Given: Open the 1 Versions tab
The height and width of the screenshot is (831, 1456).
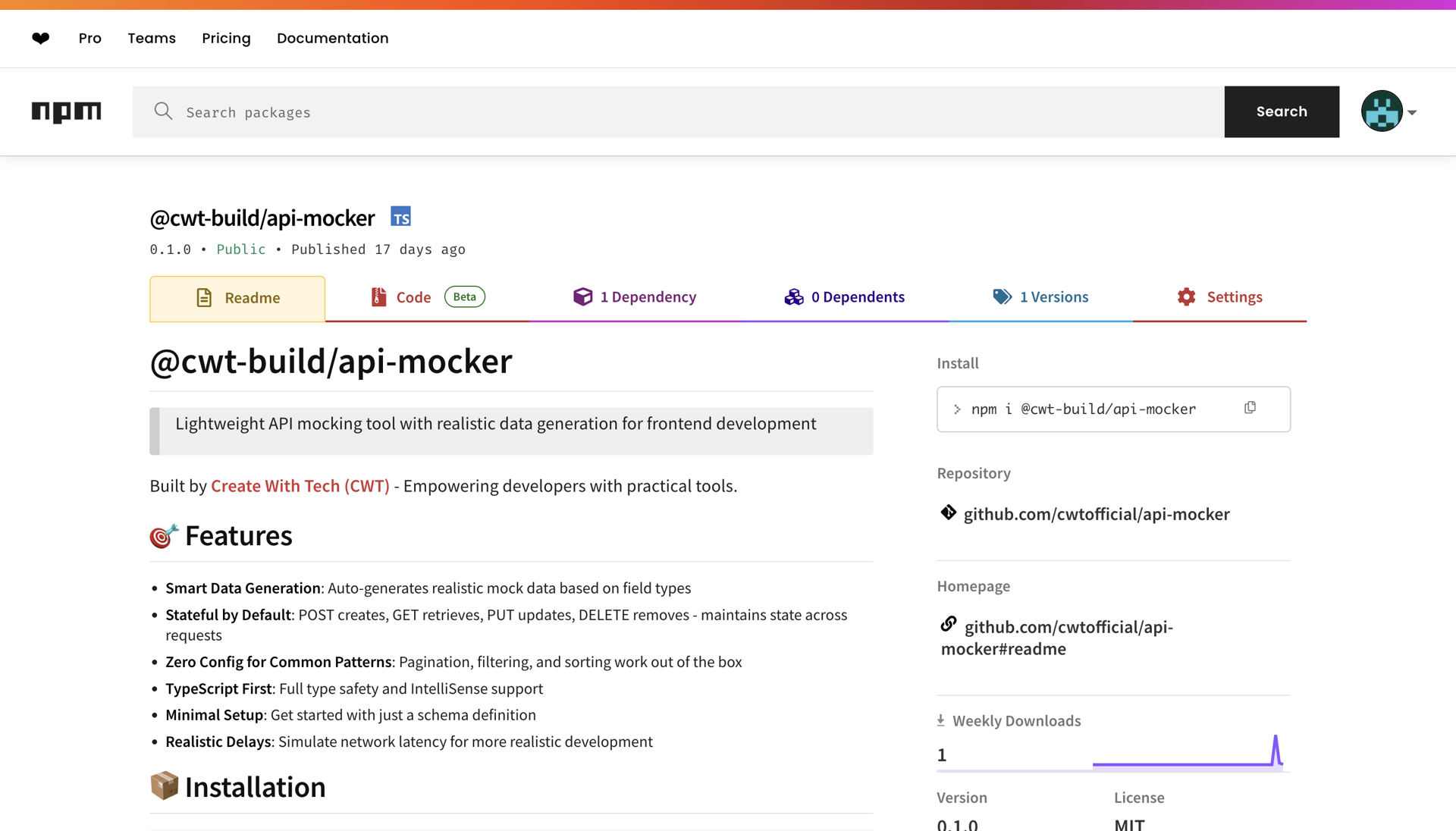Looking at the screenshot, I should [1040, 297].
